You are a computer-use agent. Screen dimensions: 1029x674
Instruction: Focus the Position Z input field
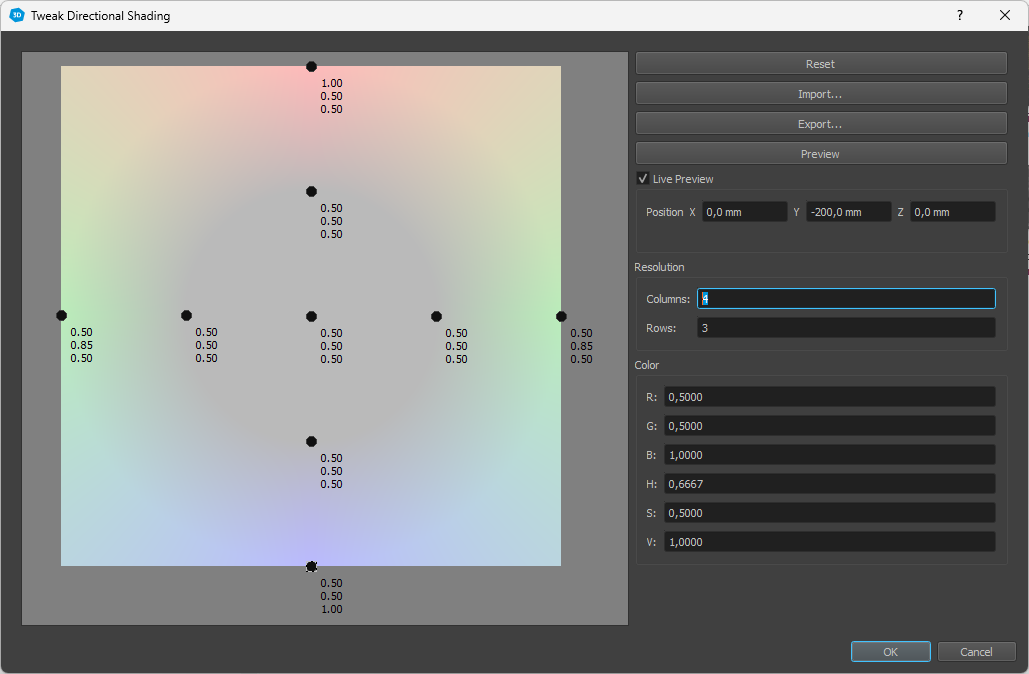[x=952, y=212]
